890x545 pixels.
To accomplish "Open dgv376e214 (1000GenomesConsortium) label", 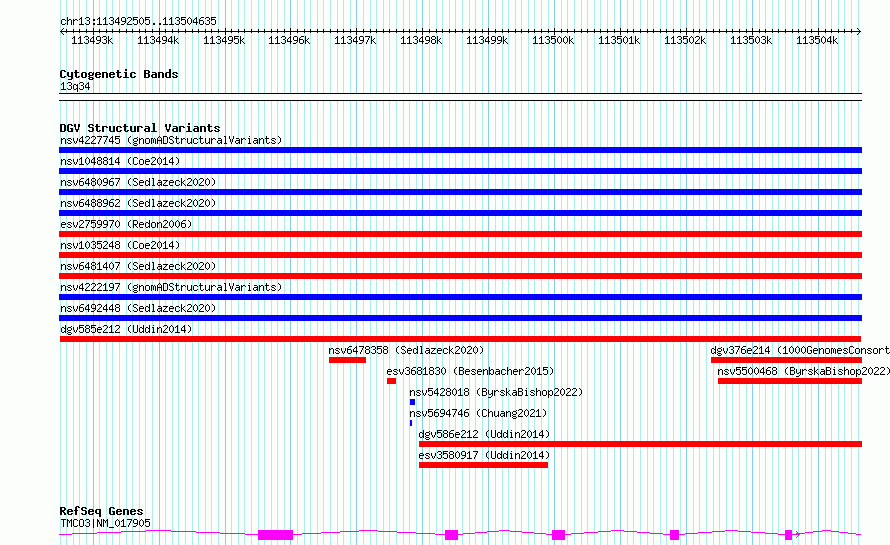I will pyautogui.click(x=800, y=350).
